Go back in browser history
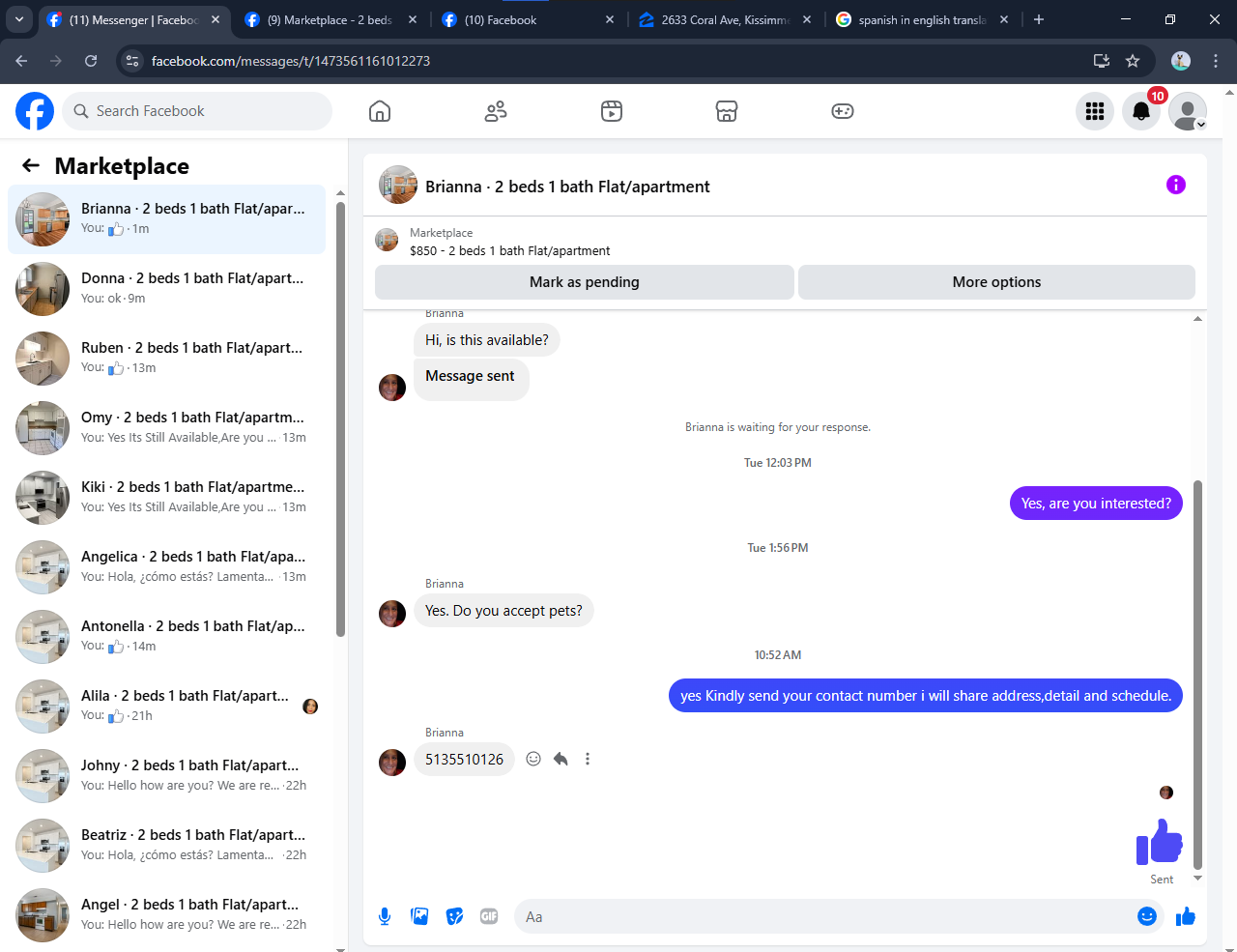The height and width of the screenshot is (952, 1237). (21, 61)
